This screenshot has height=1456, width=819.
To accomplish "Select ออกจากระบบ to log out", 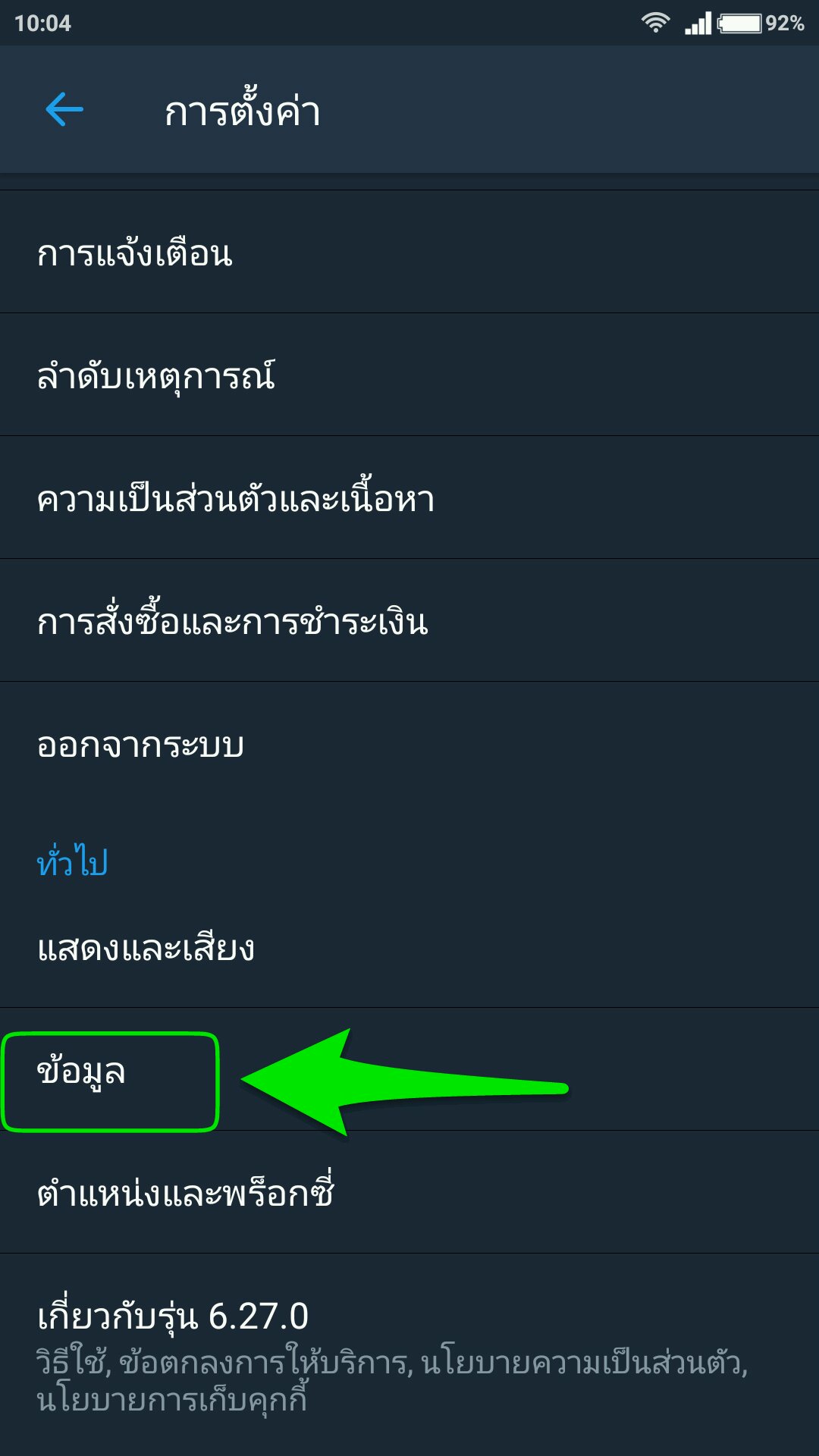I will coord(409,743).
